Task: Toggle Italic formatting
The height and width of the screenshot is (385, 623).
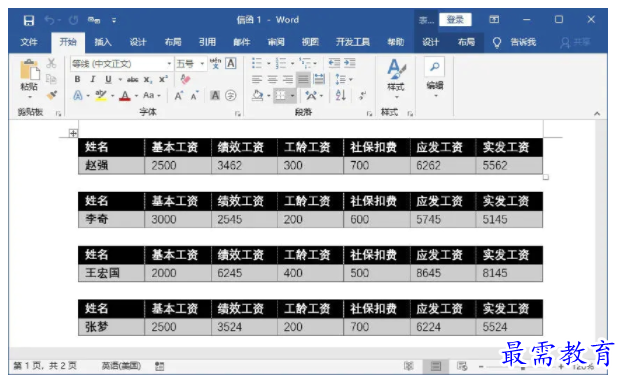Action: [x=93, y=79]
